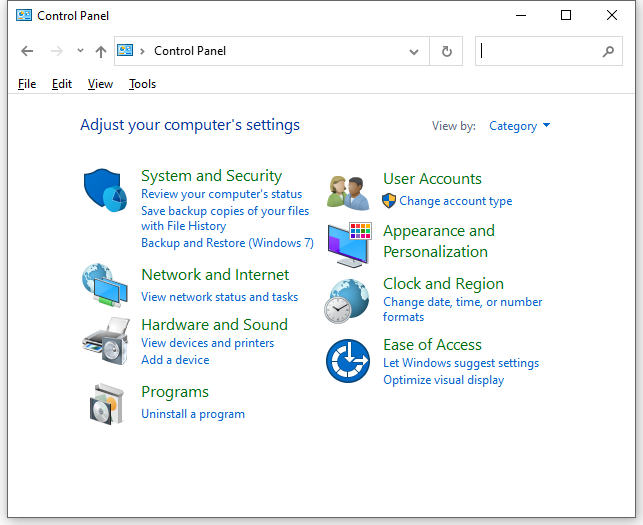Viewport: 643px width, 525px height.
Task: Click Change date, time, or number formats
Action: pyautogui.click(x=463, y=309)
